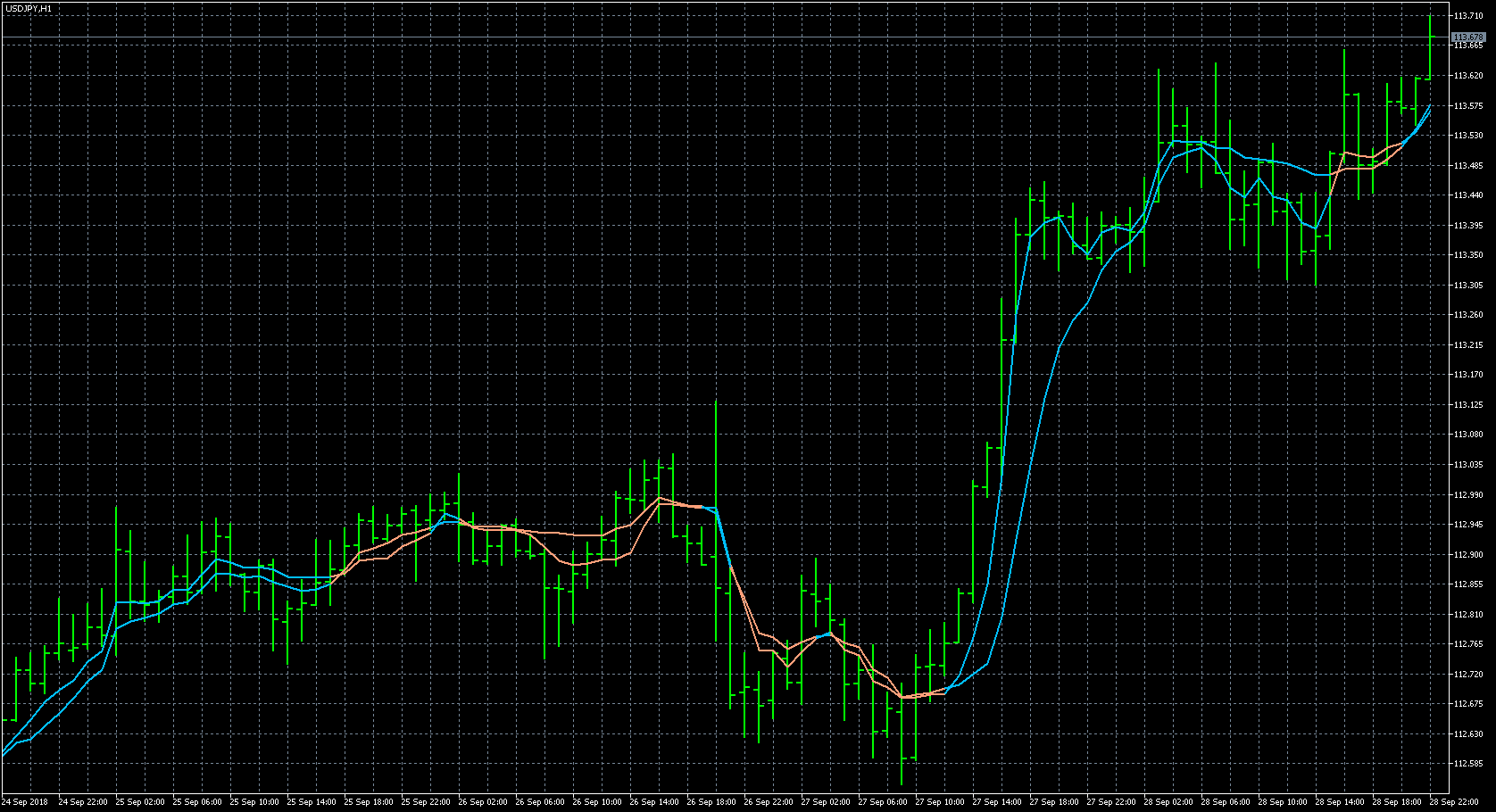Click the 113.575 price scale label
Screen dimensions: 1496x812
click(x=1468, y=106)
